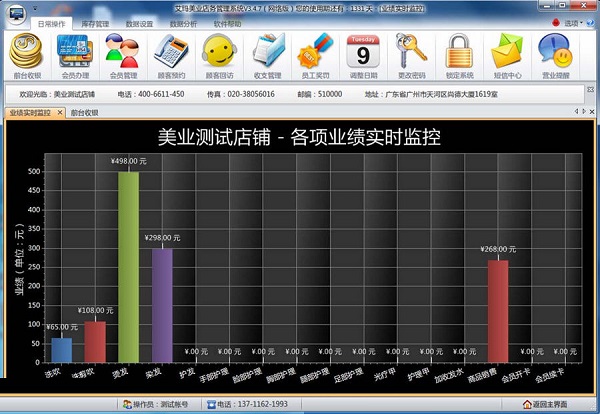Open 前台收银 cashier coins icon in ribbon
The image size is (600, 414).
(26, 51)
